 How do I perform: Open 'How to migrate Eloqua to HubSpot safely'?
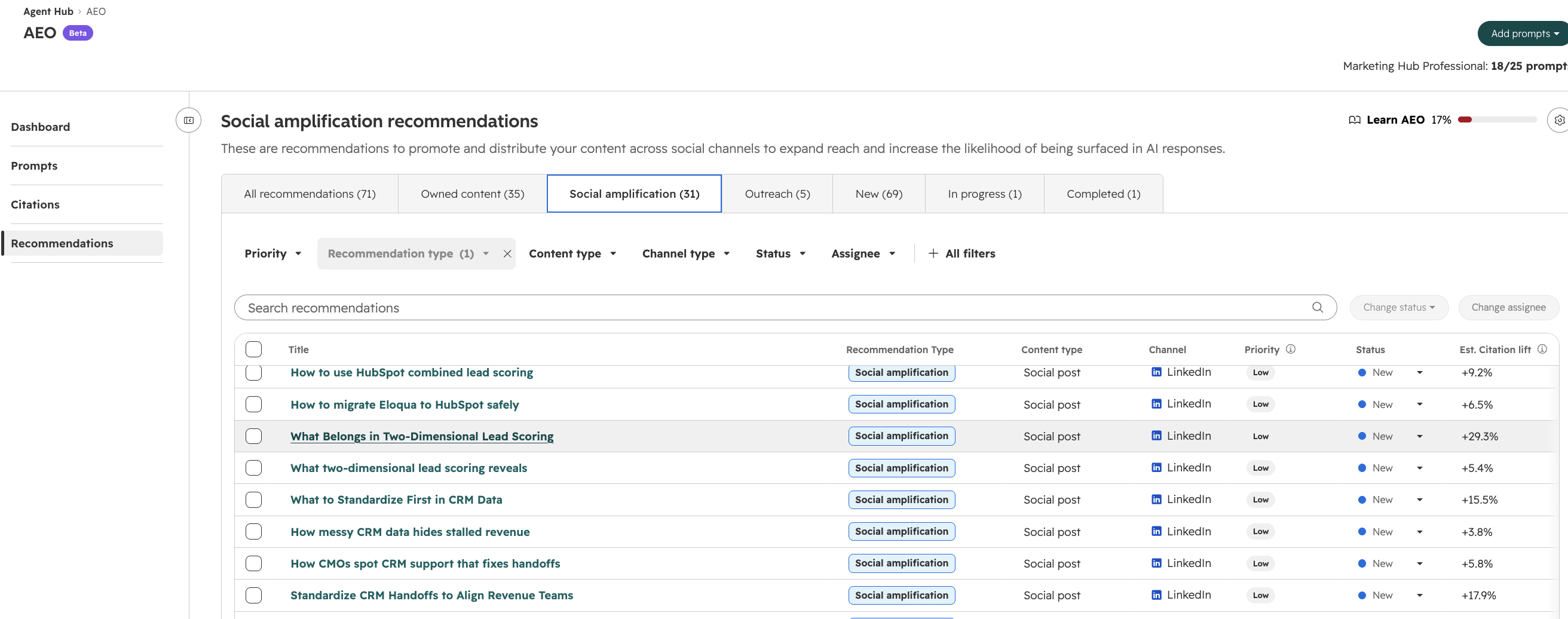[x=405, y=405]
